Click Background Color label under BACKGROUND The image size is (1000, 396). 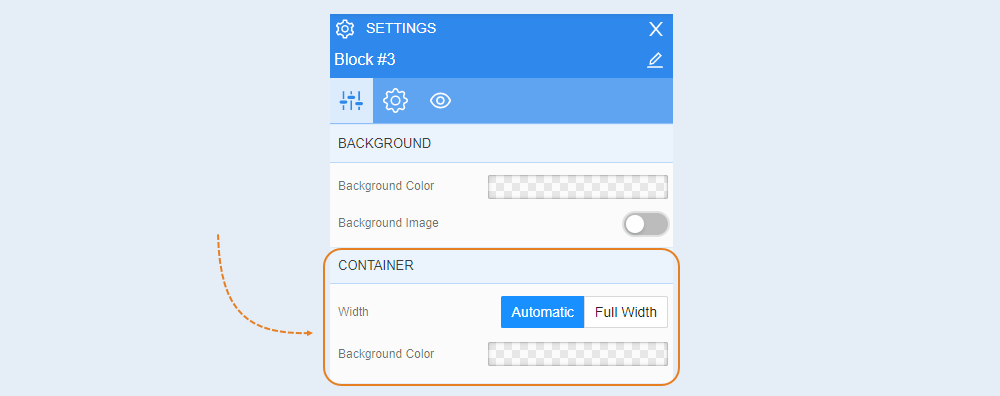coord(386,186)
